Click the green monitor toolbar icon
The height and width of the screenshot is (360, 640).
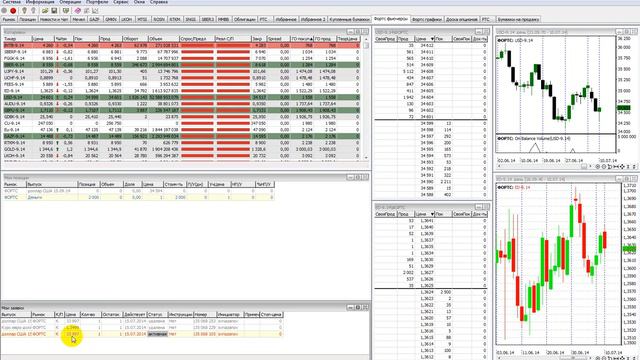[66, 11]
